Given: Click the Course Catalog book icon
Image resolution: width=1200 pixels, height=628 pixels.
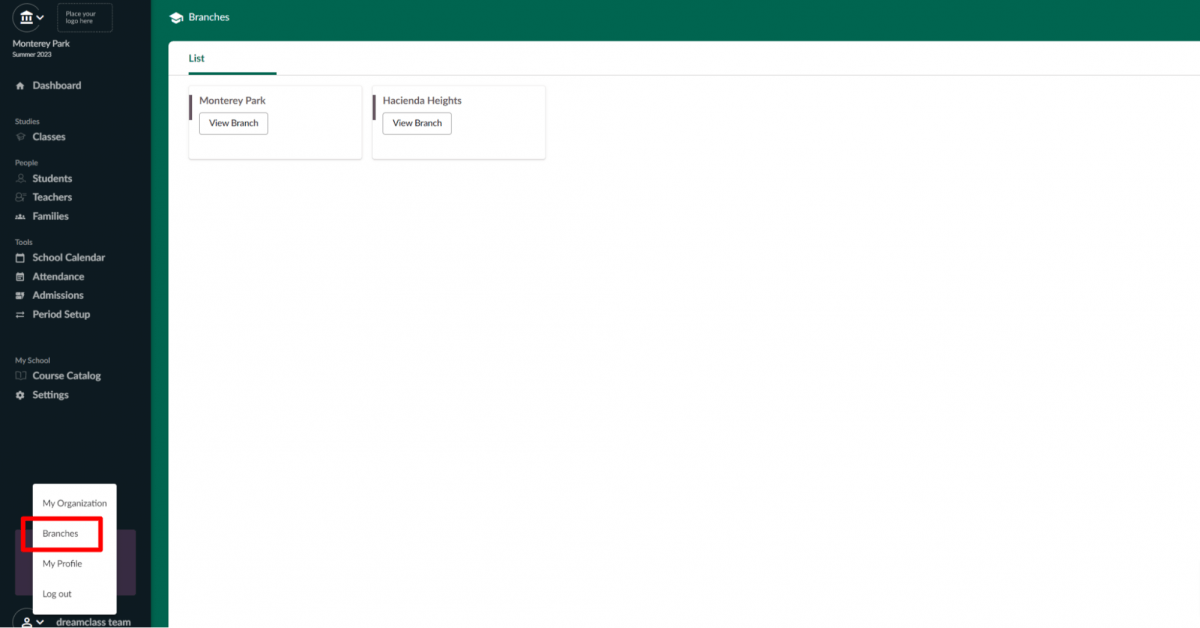Looking at the screenshot, I should coord(20,376).
